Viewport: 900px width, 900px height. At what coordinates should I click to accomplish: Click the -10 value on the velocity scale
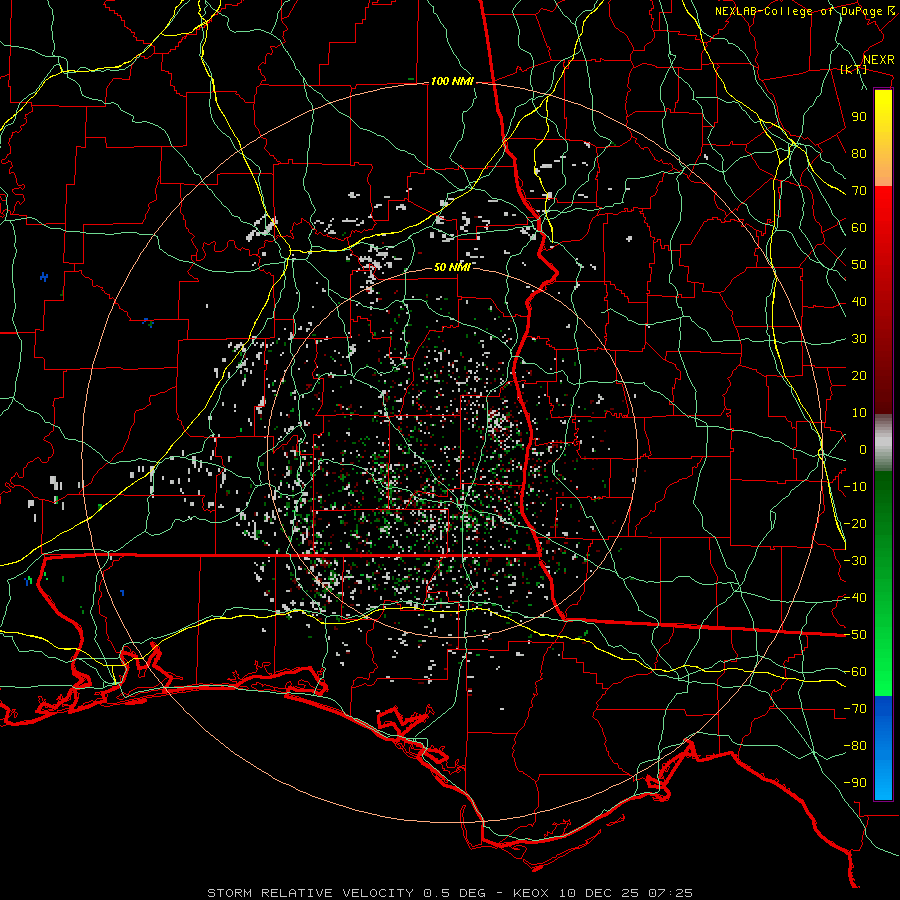tap(855, 487)
